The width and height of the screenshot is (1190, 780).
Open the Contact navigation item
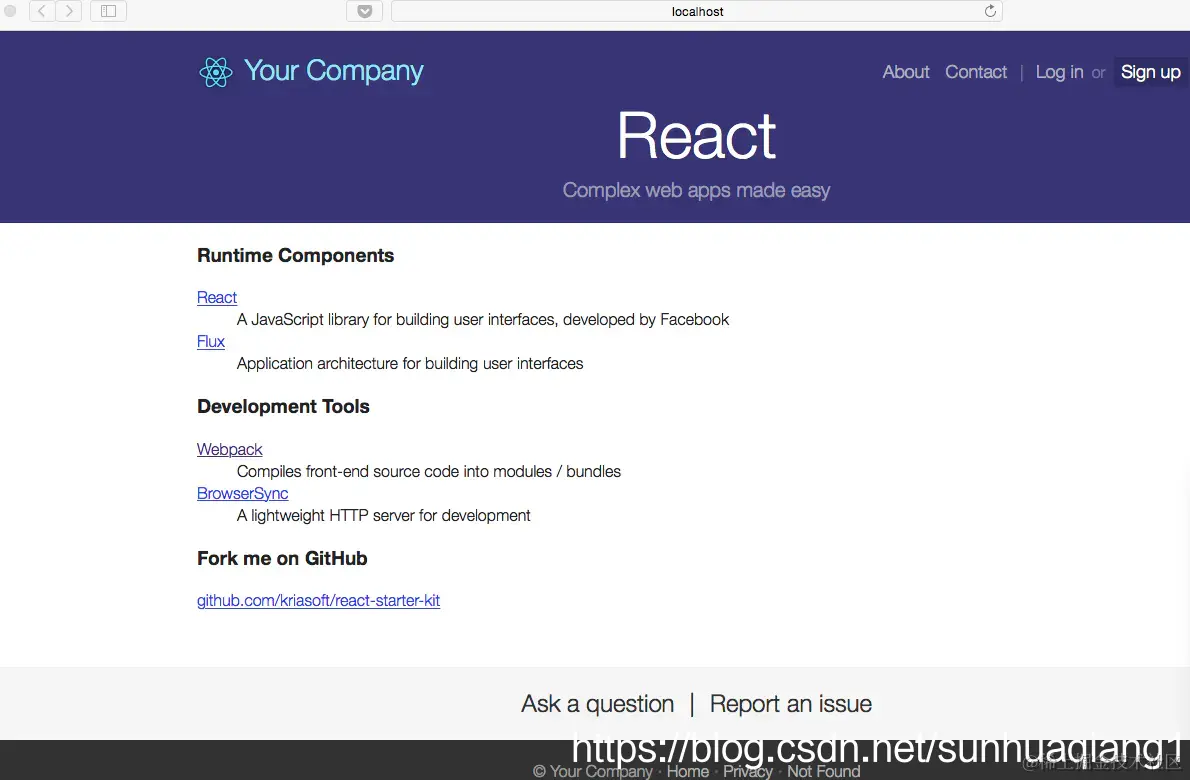tap(976, 72)
